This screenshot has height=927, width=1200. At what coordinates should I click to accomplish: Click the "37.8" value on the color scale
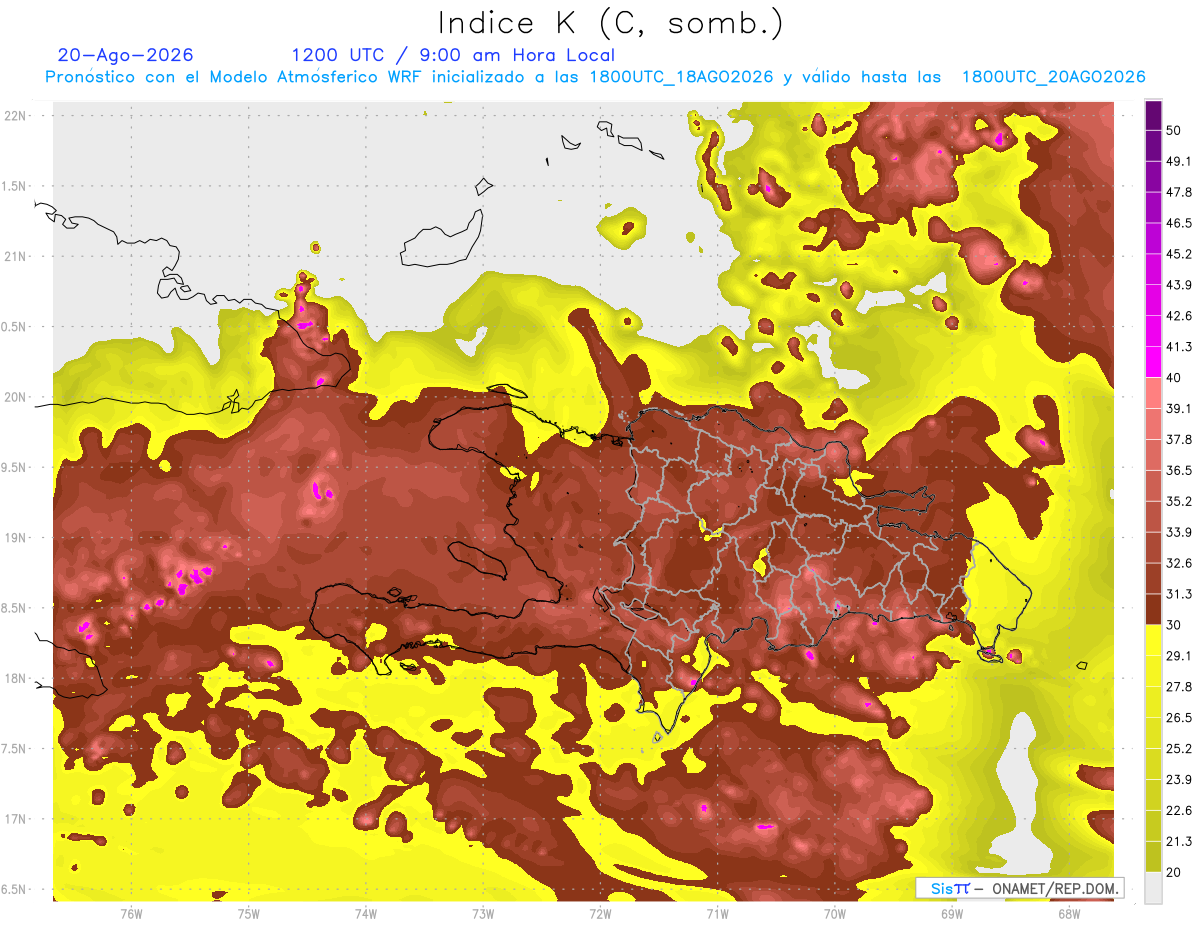1179,439
